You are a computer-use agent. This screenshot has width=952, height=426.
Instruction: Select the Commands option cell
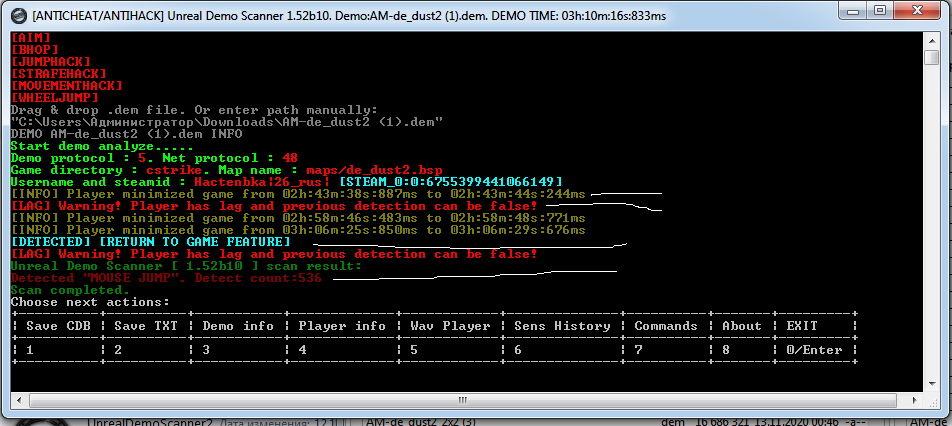pyautogui.click(x=665, y=326)
